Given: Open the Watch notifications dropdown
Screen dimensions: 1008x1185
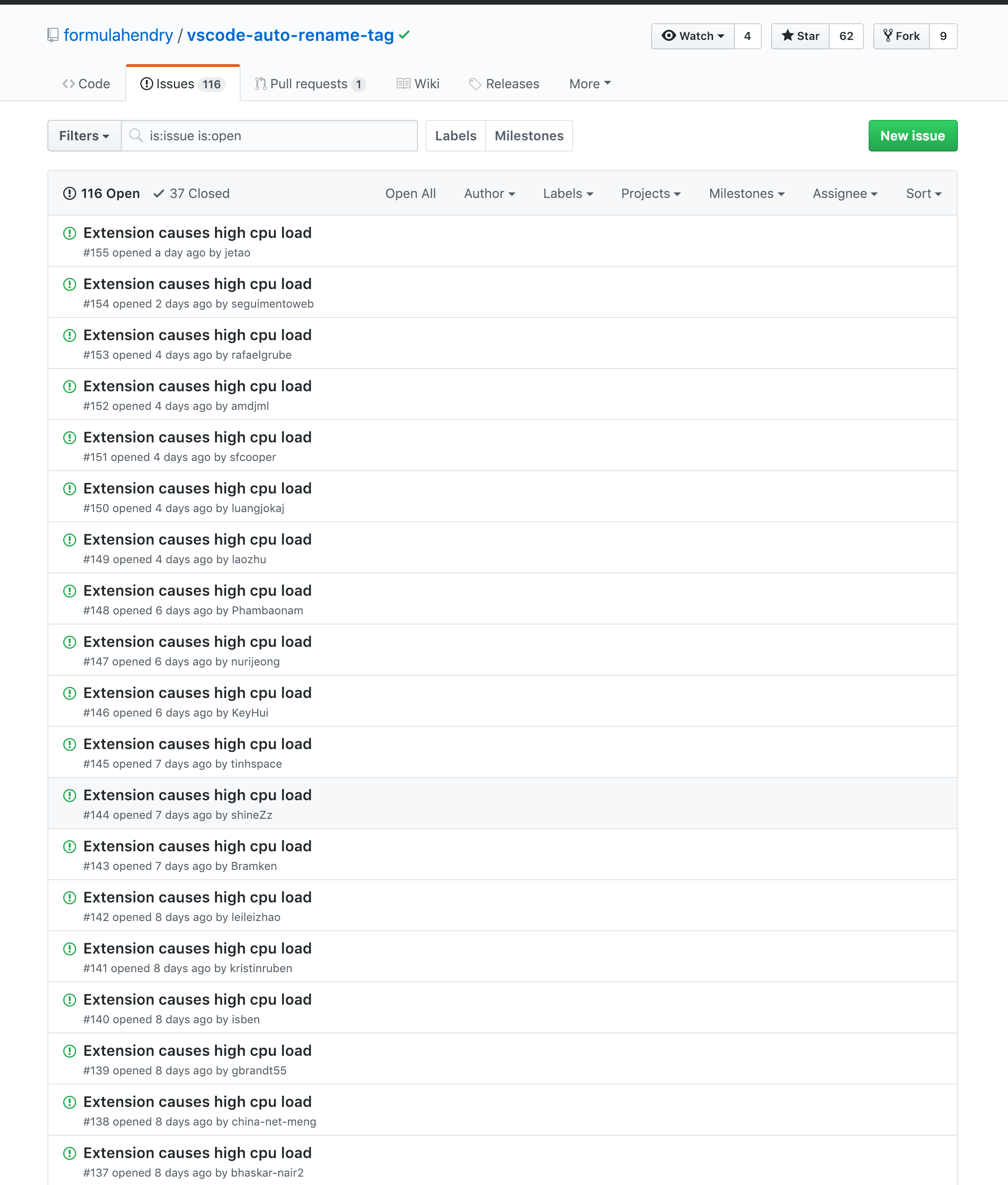Looking at the screenshot, I should point(693,36).
